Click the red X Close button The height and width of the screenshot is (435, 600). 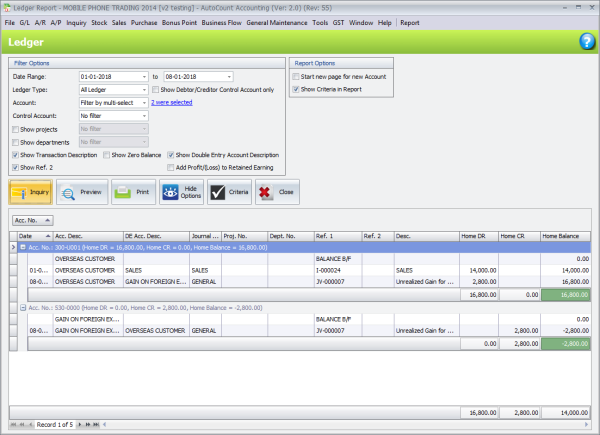277,192
